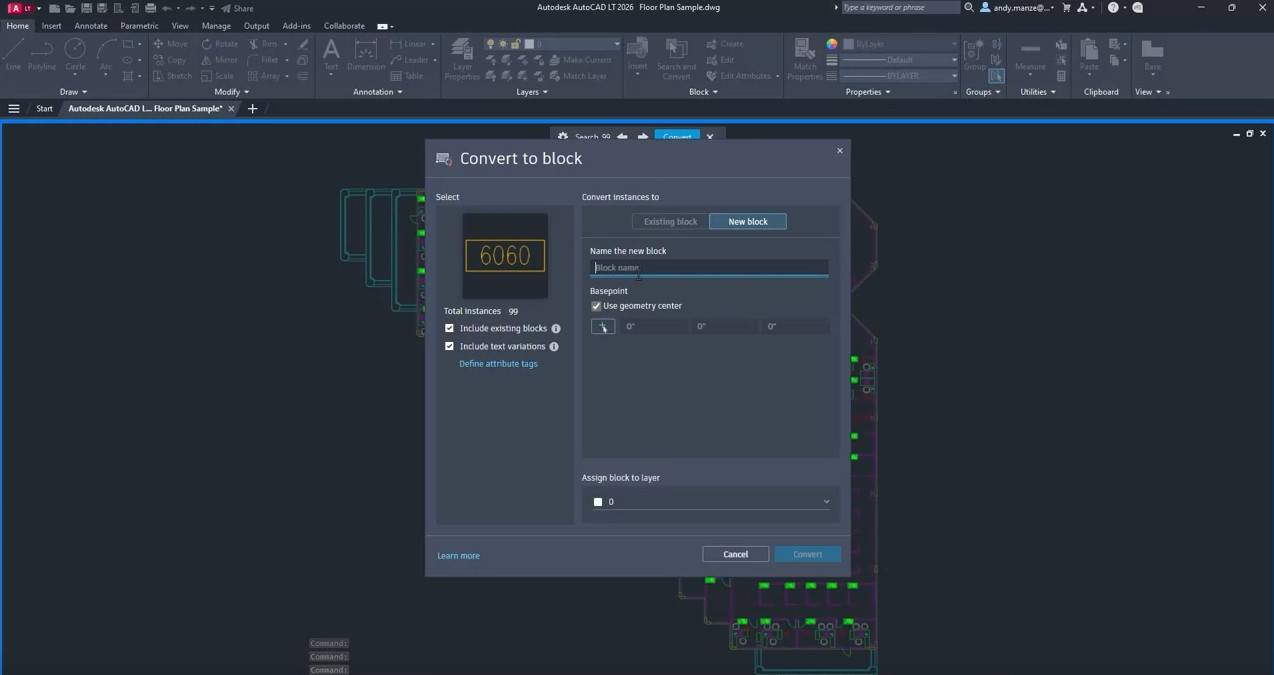Open Assign block to layer dropdown
Screen dimensions: 1274x675
(x=710, y=502)
